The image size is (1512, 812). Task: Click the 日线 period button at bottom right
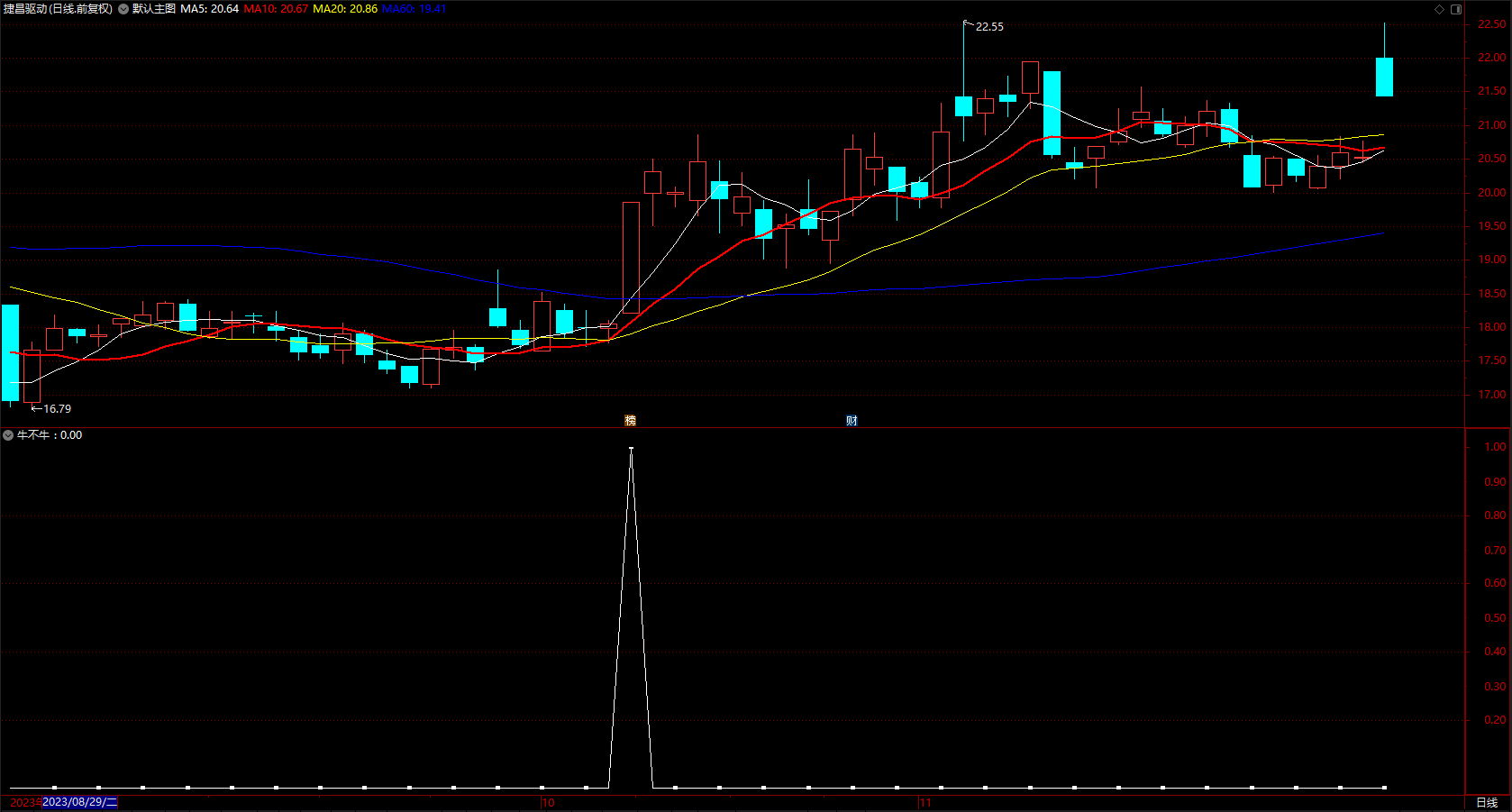1487,803
